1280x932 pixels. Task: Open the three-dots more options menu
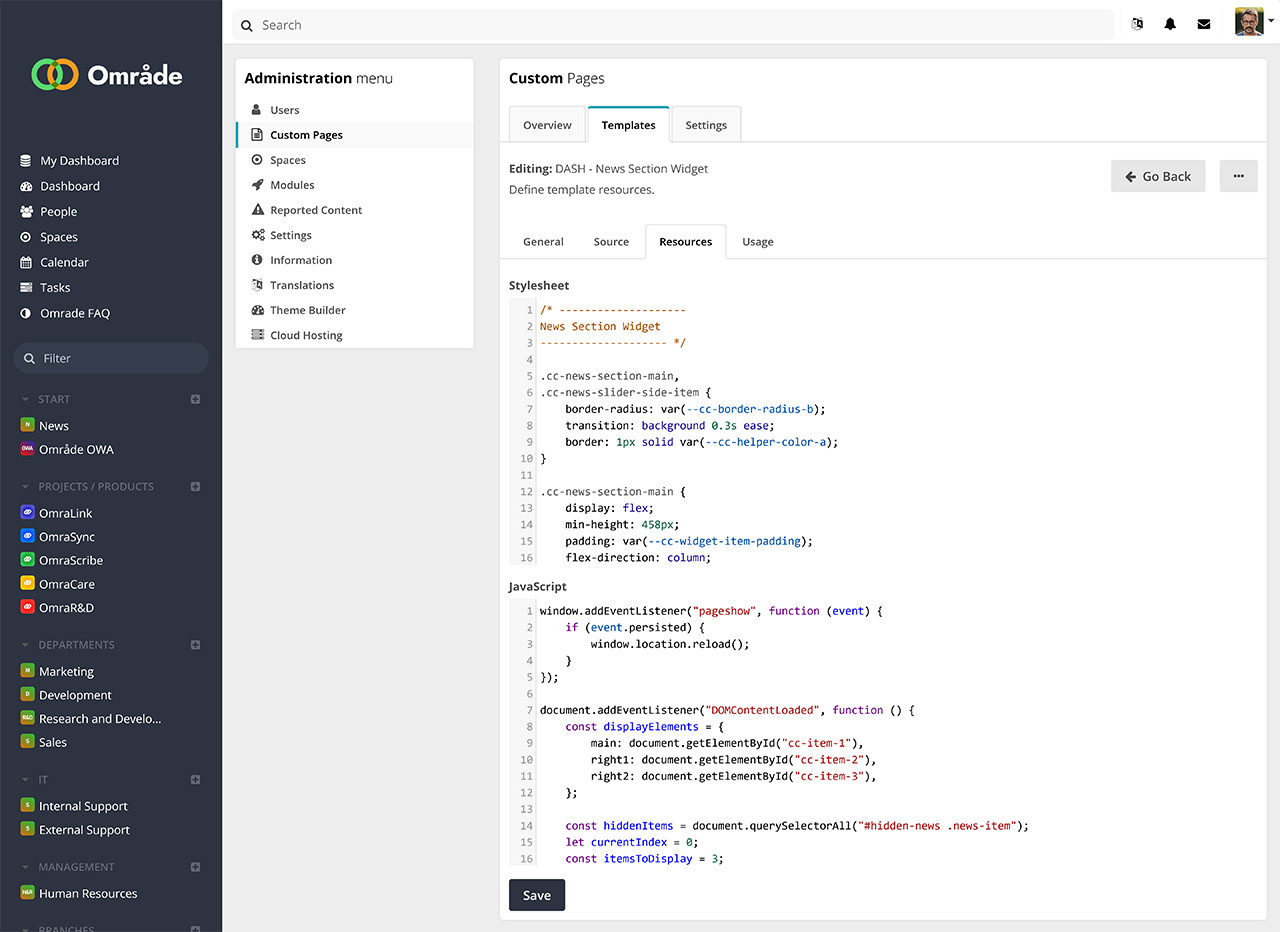click(x=1238, y=176)
